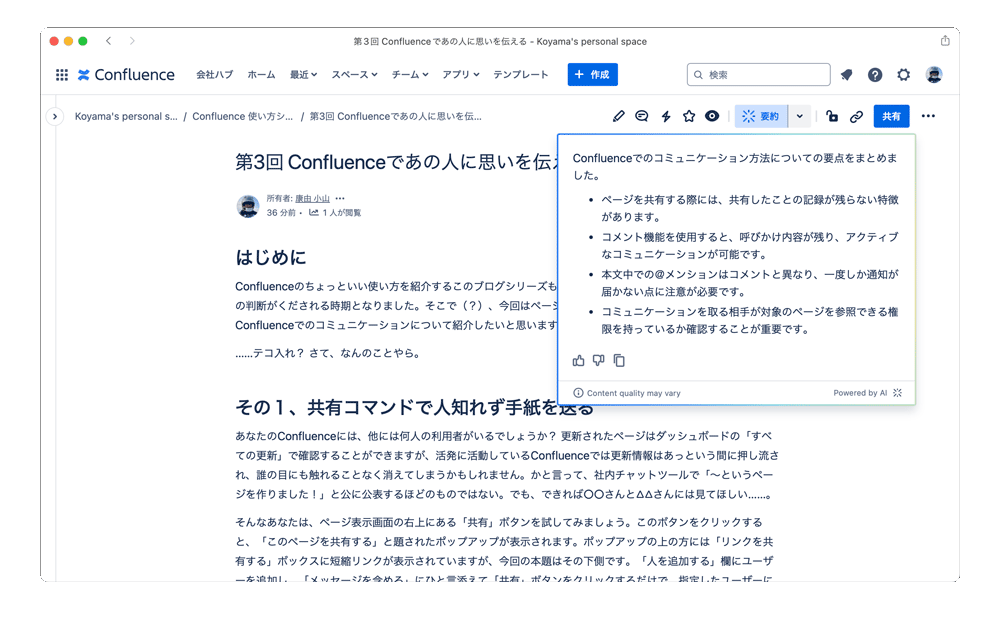Toggle the watch eye icon

point(712,116)
